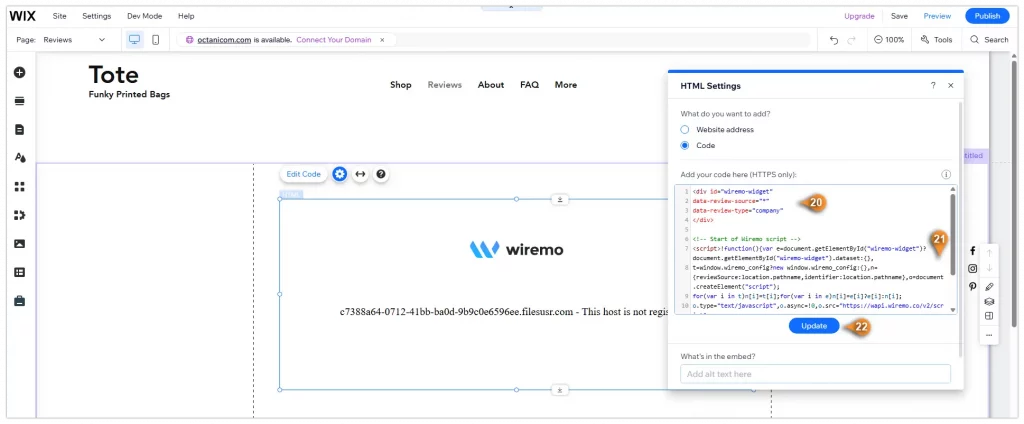
Task: Click the move down arrow on right toolbar
Action: point(989,269)
